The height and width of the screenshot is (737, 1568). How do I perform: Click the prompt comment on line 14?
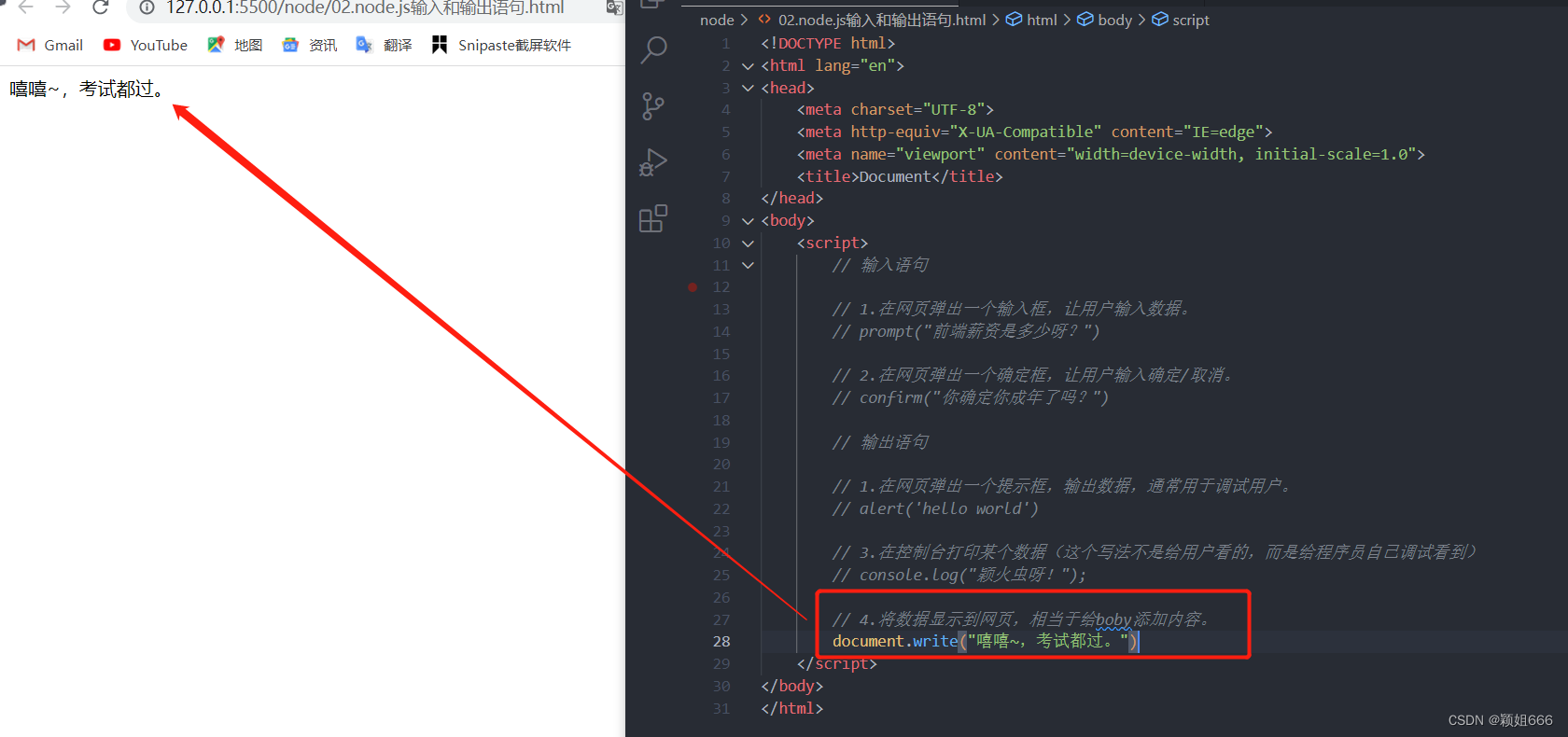click(966, 331)
